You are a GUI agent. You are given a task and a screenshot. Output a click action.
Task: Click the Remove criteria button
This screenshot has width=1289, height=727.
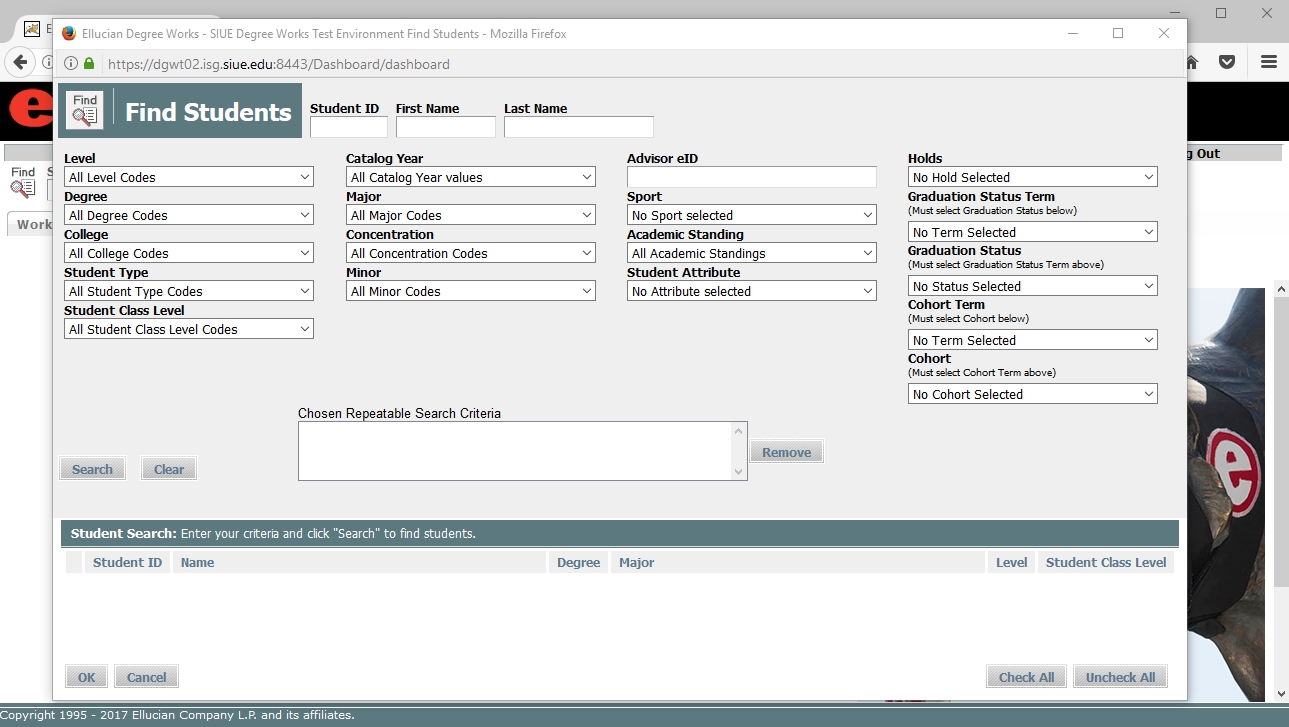786,452
